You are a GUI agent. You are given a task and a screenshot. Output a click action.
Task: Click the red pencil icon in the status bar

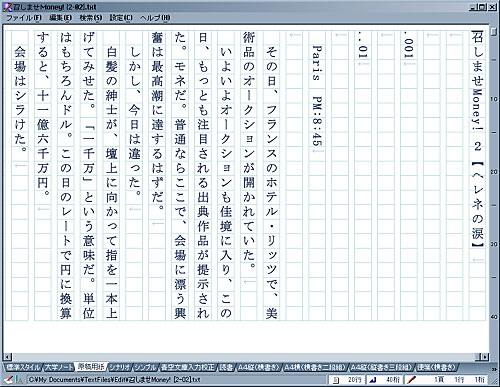tap(411, 380)
